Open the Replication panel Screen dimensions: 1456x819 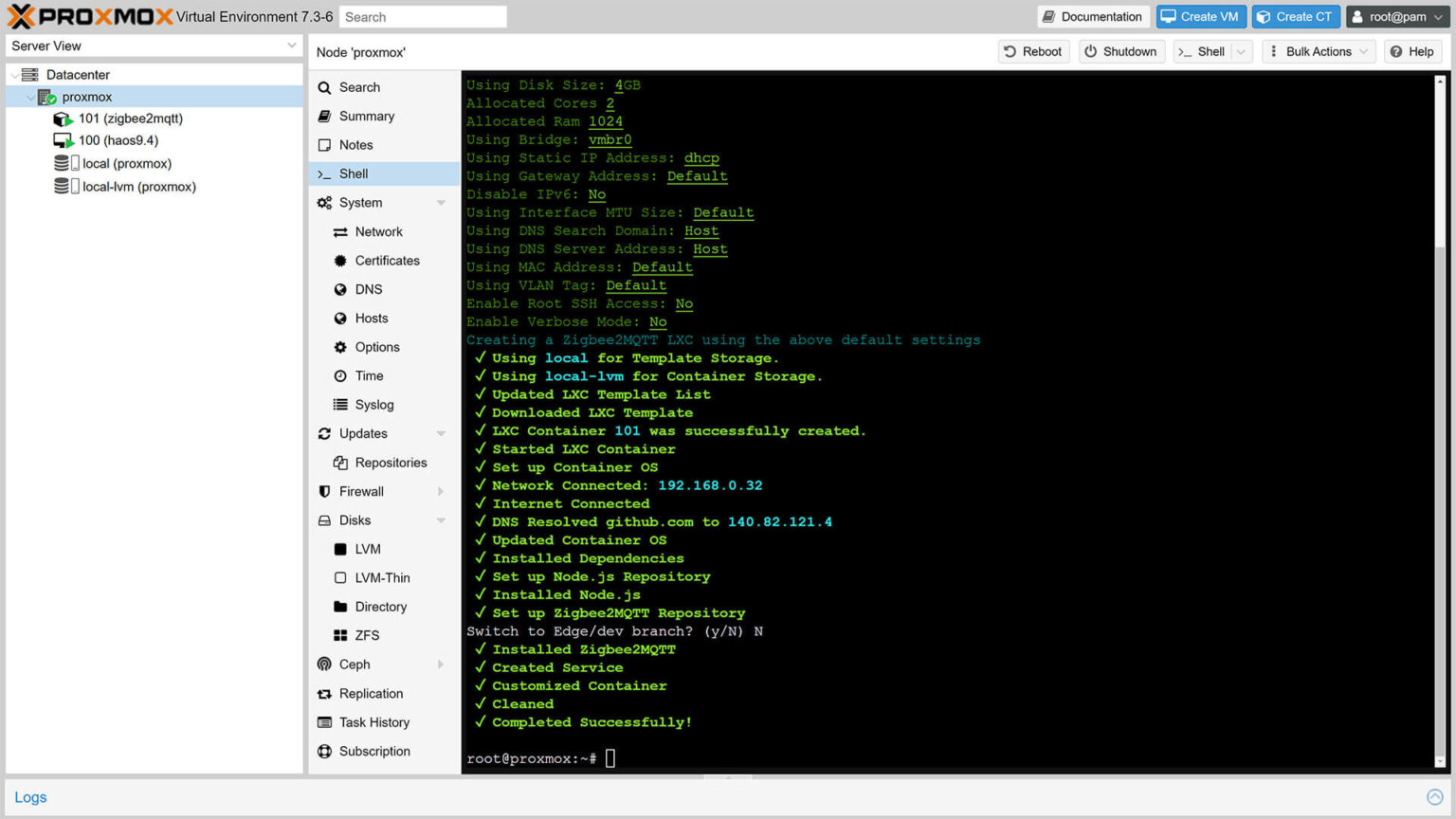[x=371, y=693]
